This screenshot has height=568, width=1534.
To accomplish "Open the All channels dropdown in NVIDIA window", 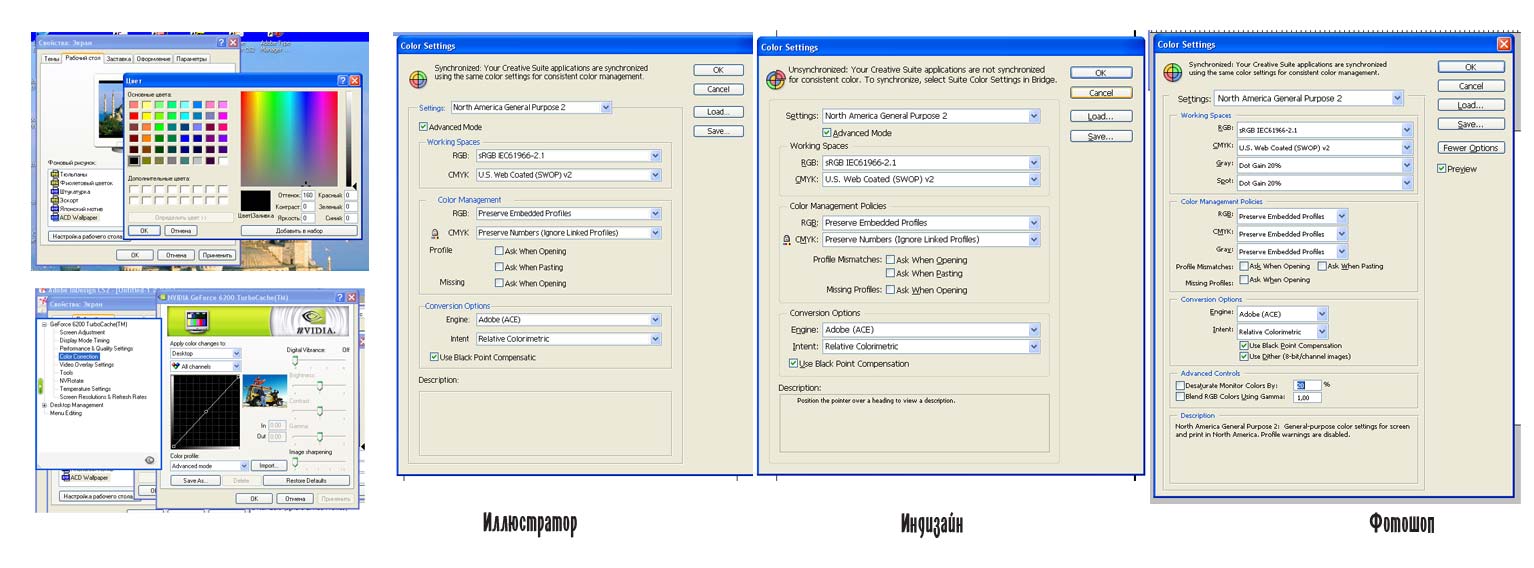I will (206, 366).
